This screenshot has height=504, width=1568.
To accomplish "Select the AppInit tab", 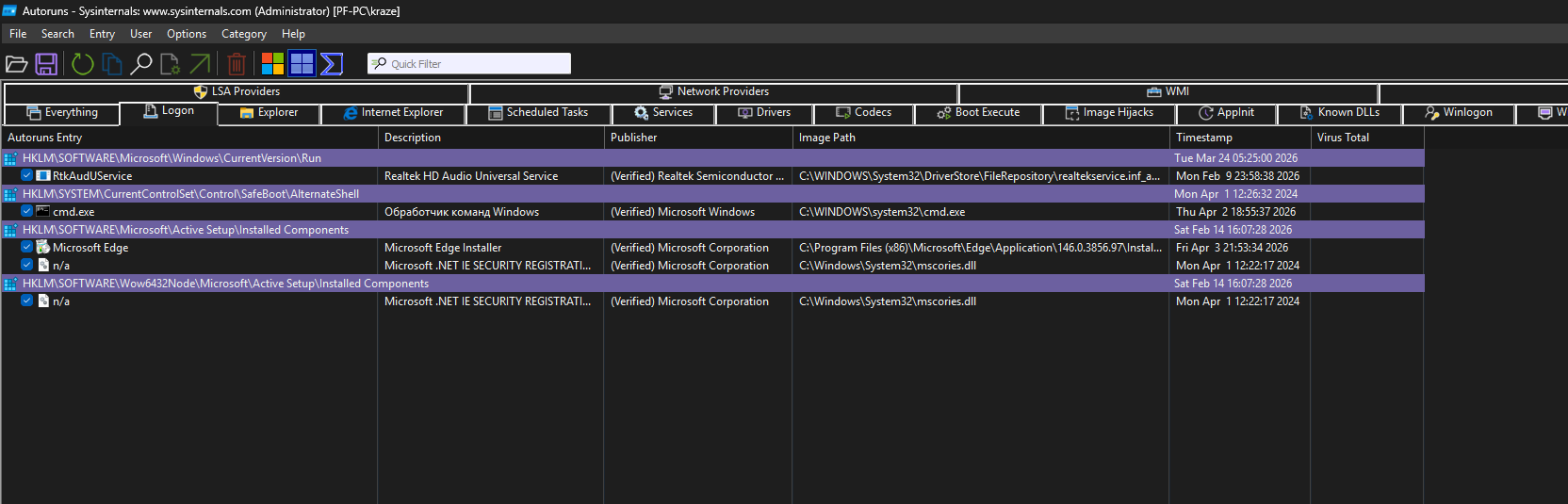I will tap(1227, 113).
